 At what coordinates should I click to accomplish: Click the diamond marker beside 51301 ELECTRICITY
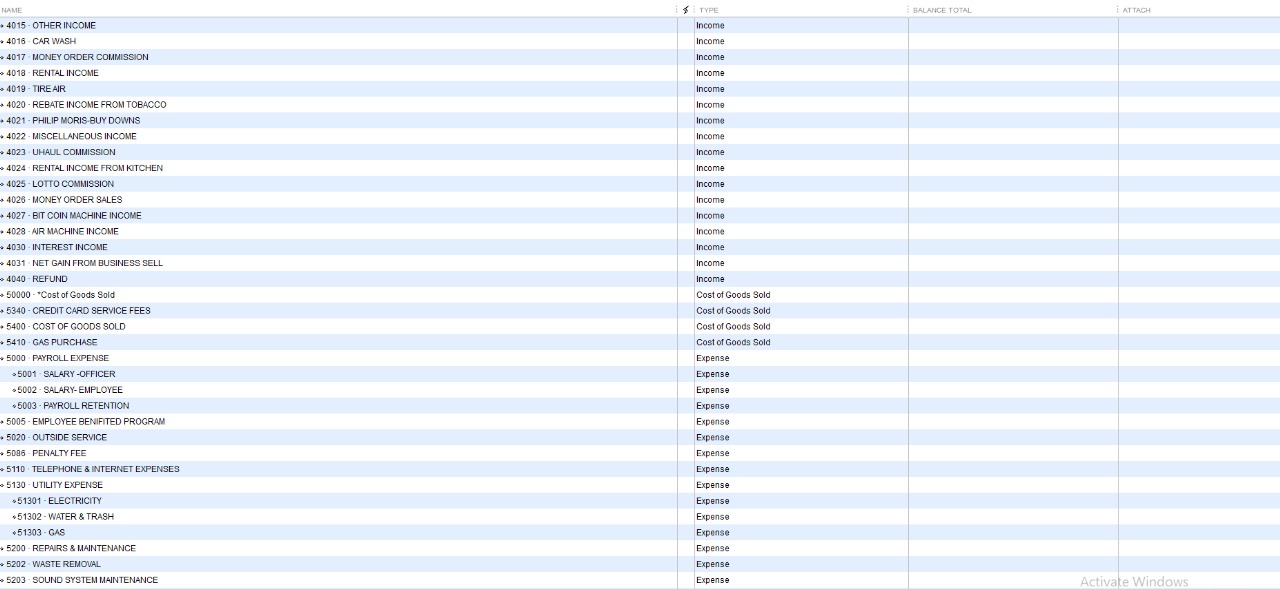(14, 501)
